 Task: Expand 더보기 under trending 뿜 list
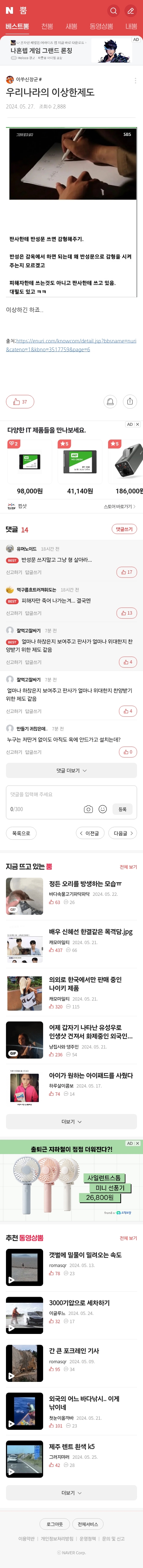tap(71, 1122)
